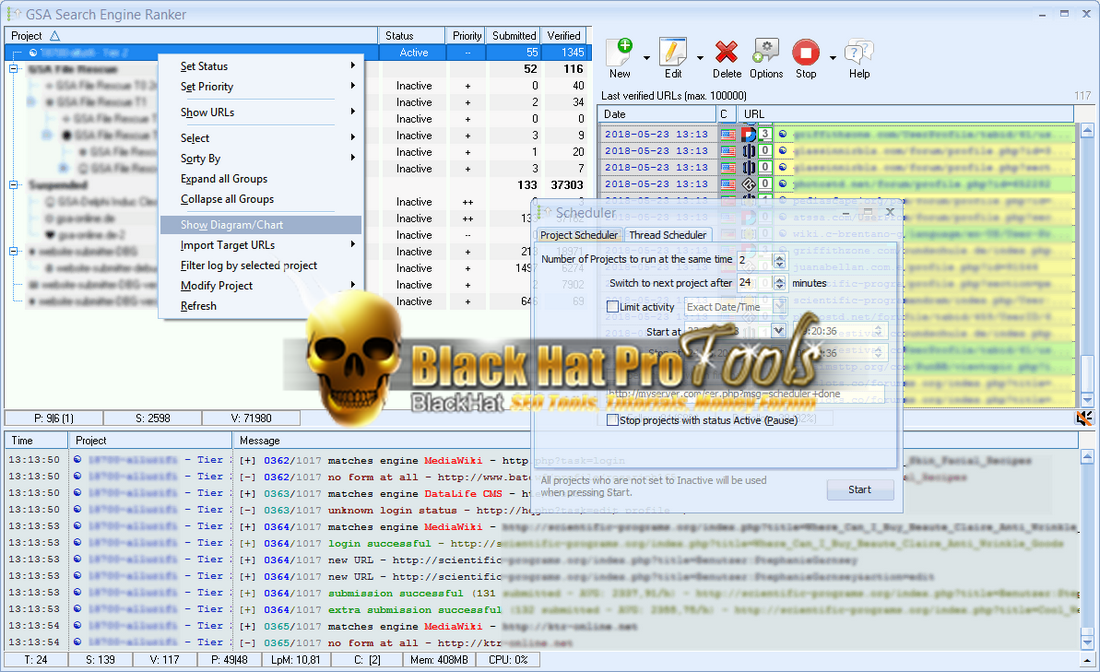Click the muted speaker icon above the log
Screen dimensions: 1100x672
click(x=1084, y=418)
